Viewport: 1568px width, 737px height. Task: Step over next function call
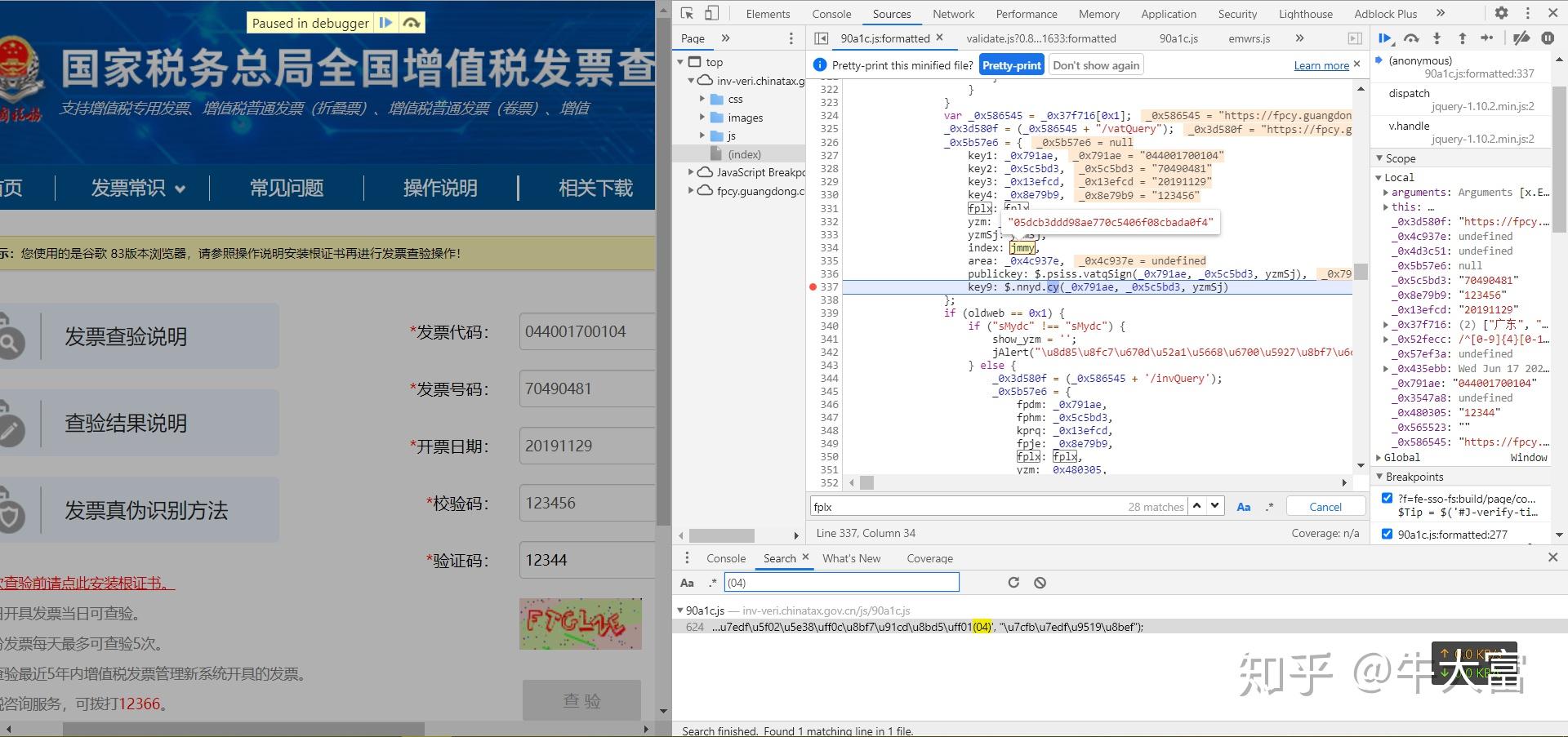[1411, 38]
